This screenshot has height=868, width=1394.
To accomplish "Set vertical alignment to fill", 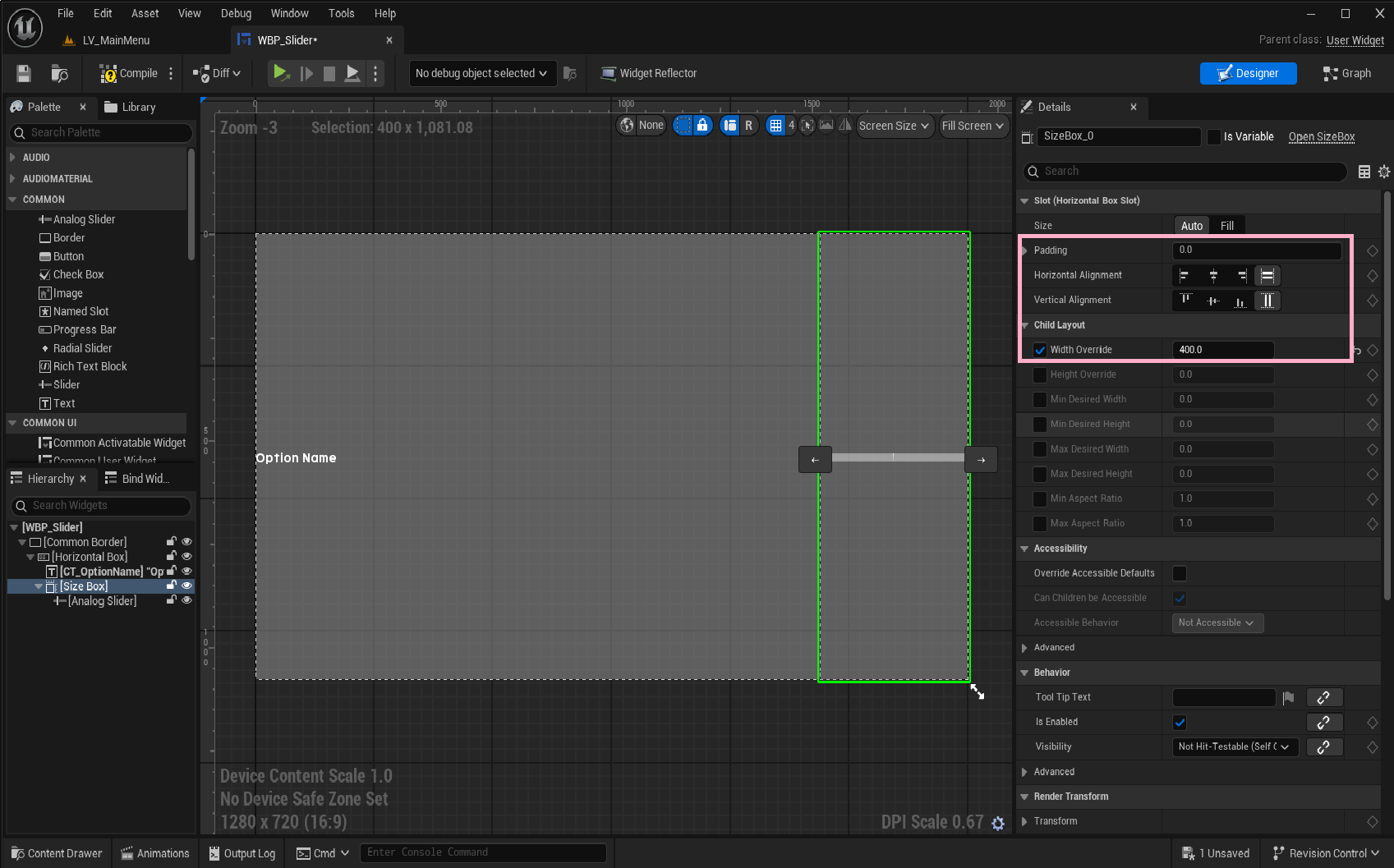I will 1267,300.
